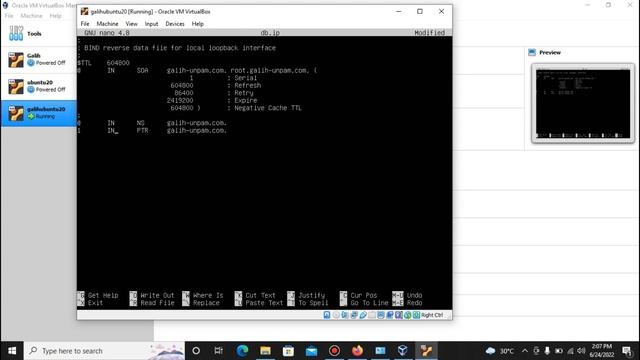
Task: Open File menu in the VM window
Action: [x=85, y=24]
